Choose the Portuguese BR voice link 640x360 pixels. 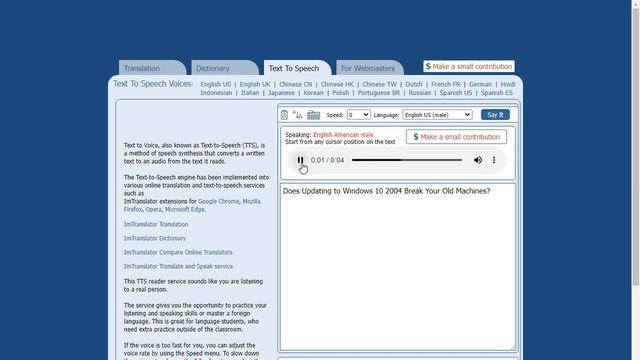(379, 93)
